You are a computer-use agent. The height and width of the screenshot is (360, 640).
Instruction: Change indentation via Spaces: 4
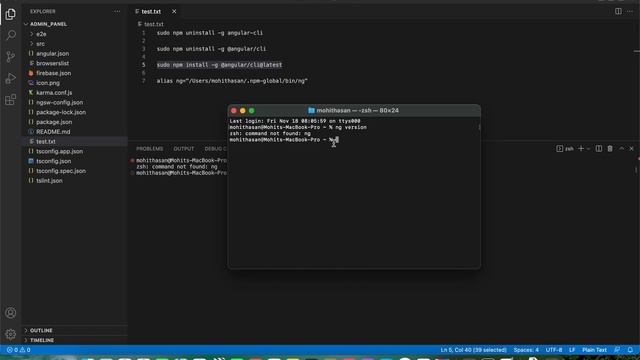[x=526, y=350]
